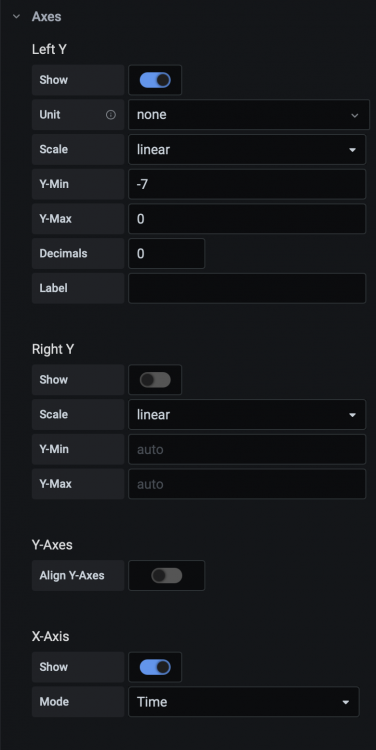Click the Unit dropdown chevron arrow
The height and width of the screenshot is (750, 376).
[x=354, y=115]
